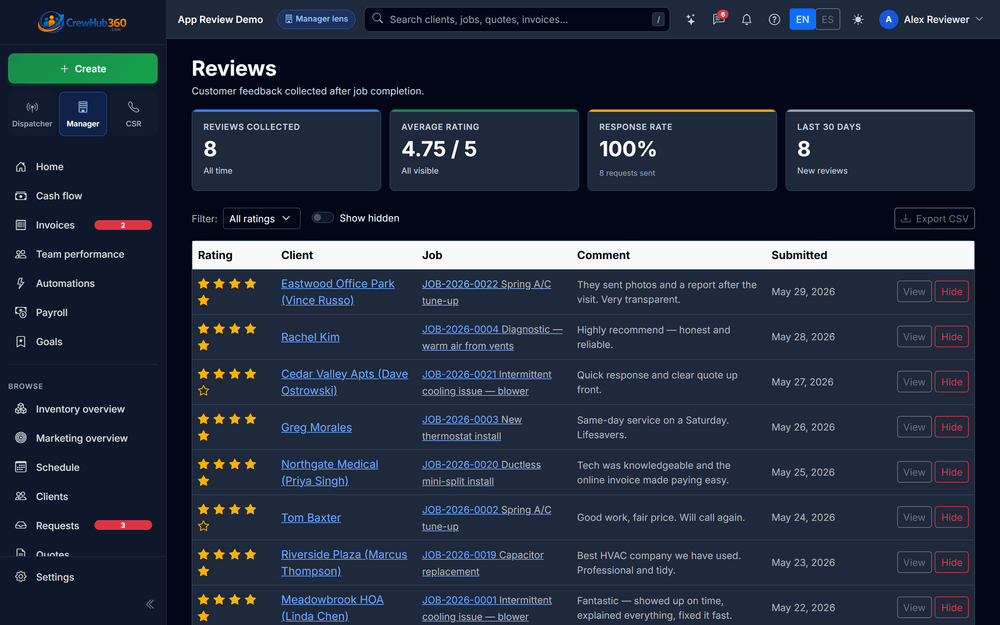Collapse the sidebar with double chevron
The width and height of the screenshot is (1000, 625).
pyautogui.click(x=150, y=604)
